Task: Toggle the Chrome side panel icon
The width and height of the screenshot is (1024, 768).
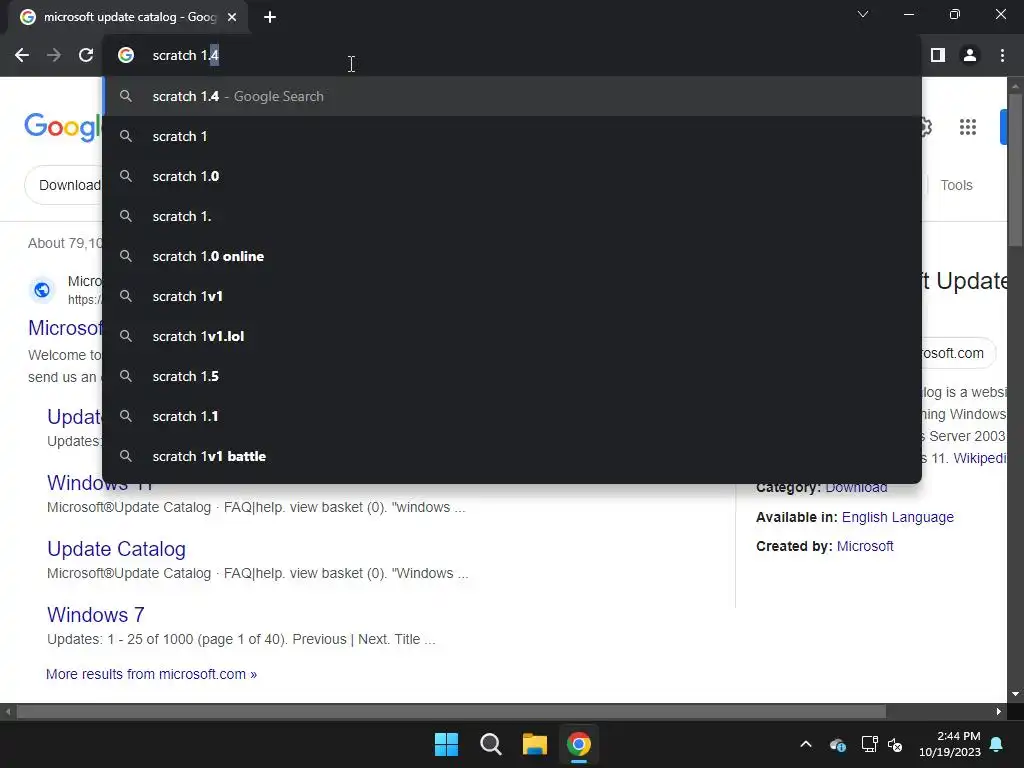Action: tap(938, 56)
